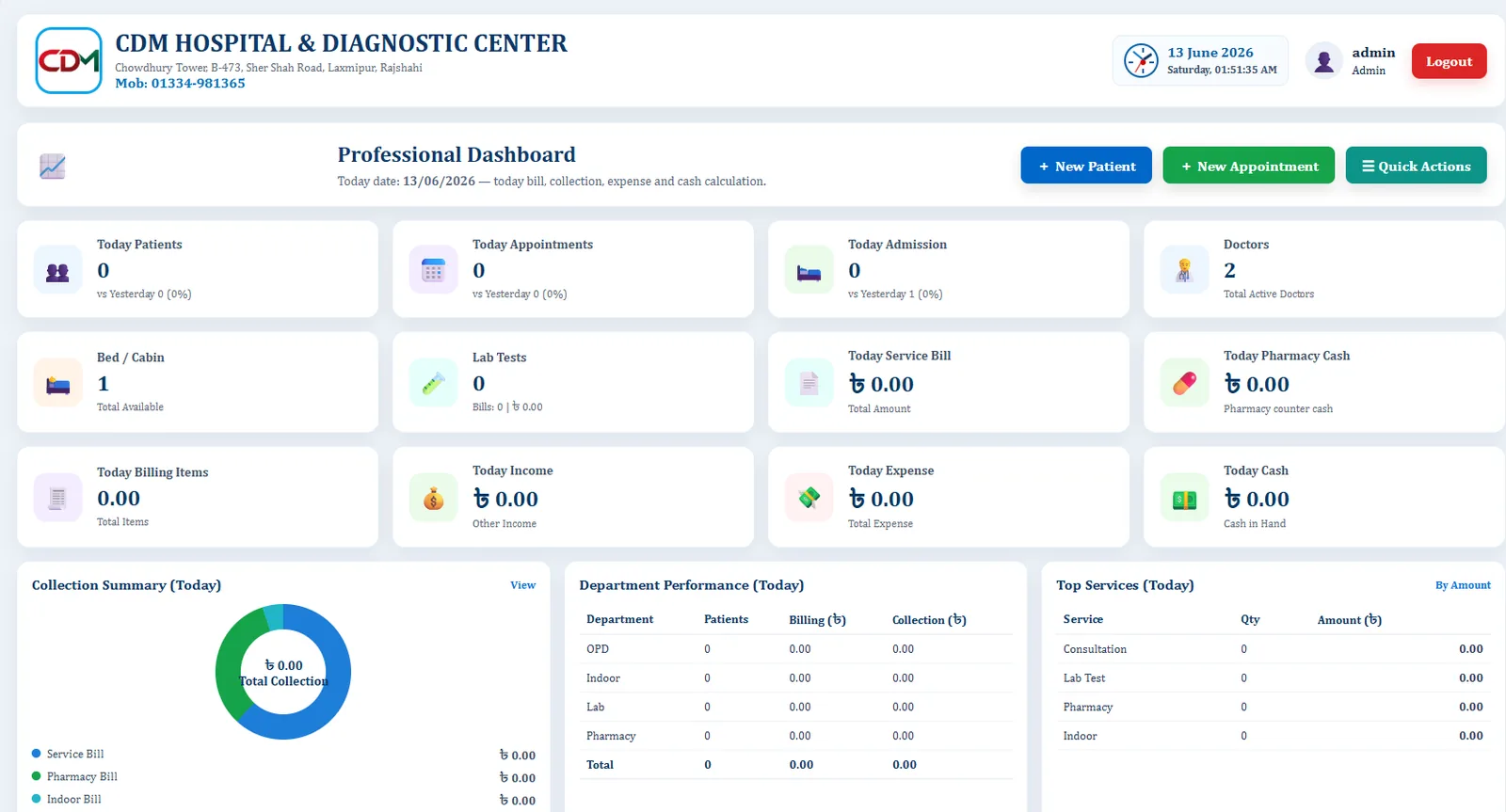Select the OPD department row

coord(796,649)
